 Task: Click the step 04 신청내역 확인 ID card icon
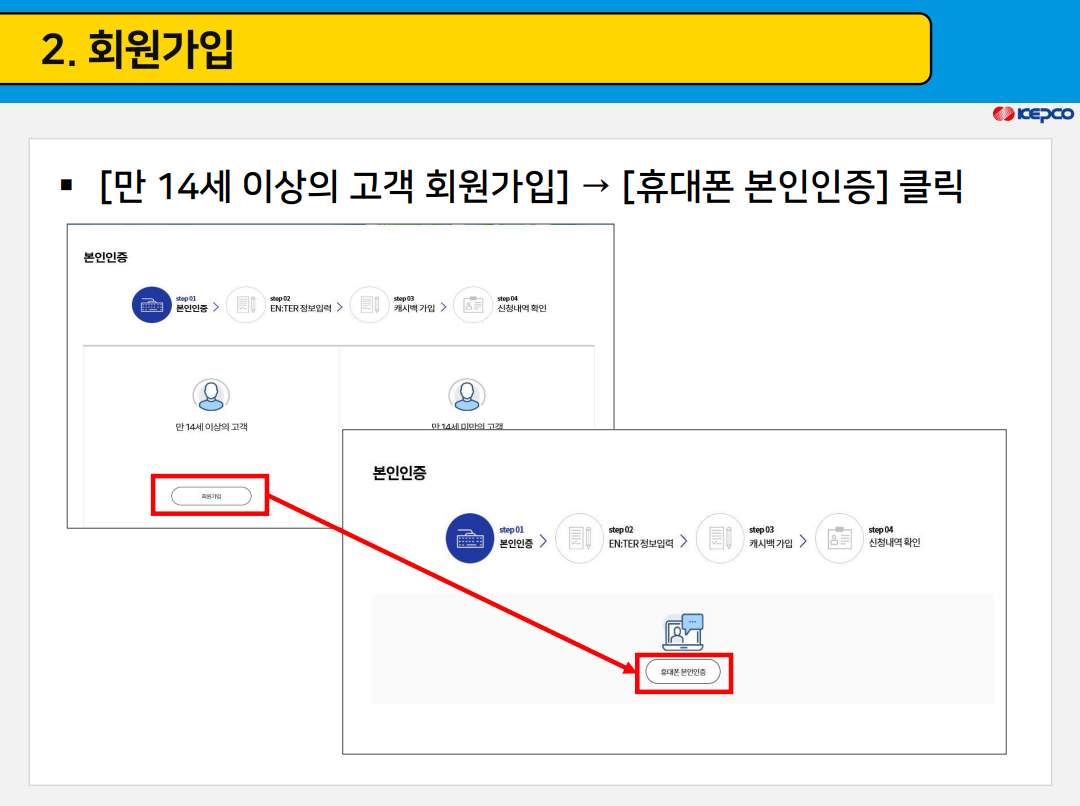click(471, 305)
